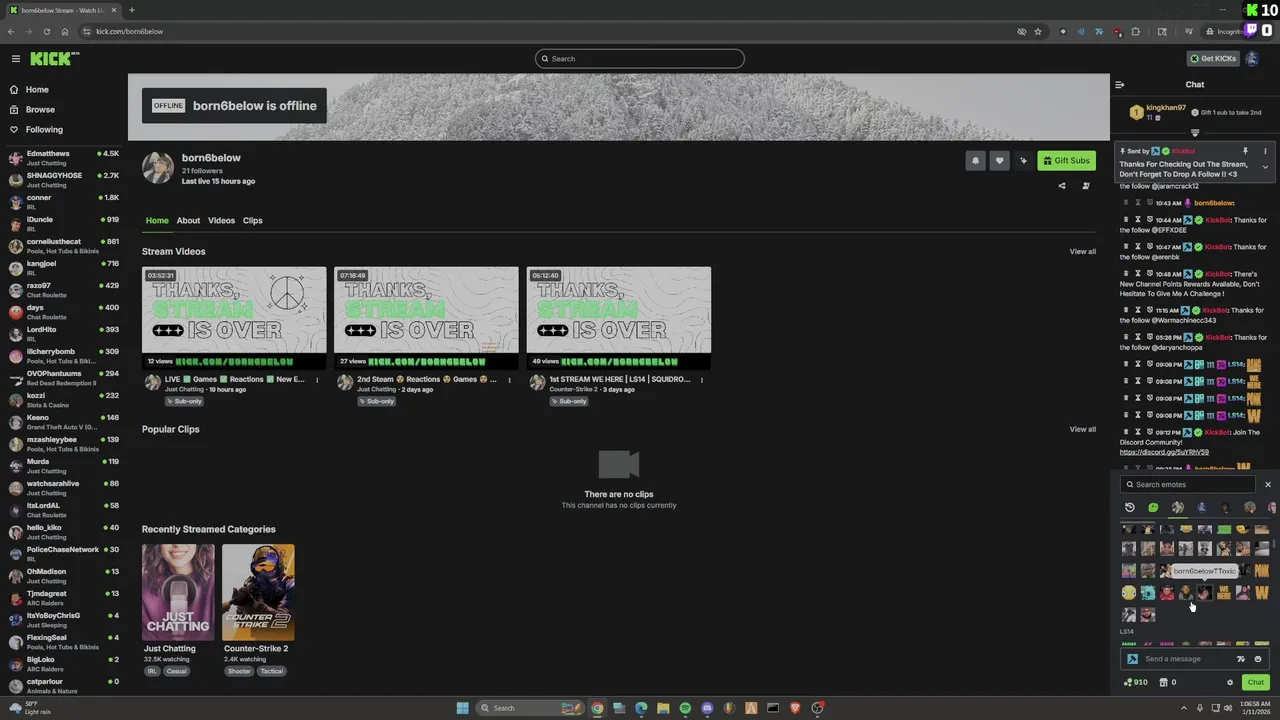1280x720 pixels.
Task: Open Edmatthews channel in sidebar
Action: 62,158
